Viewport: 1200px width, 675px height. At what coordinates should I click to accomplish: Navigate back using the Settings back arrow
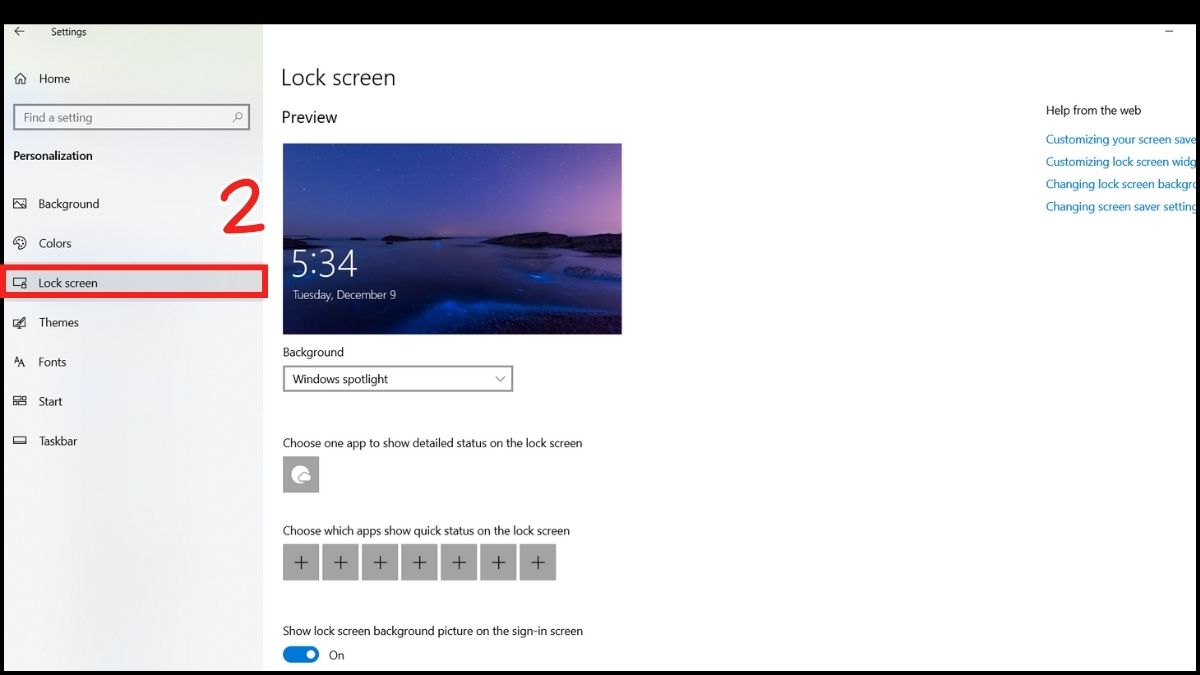(18, 31)
